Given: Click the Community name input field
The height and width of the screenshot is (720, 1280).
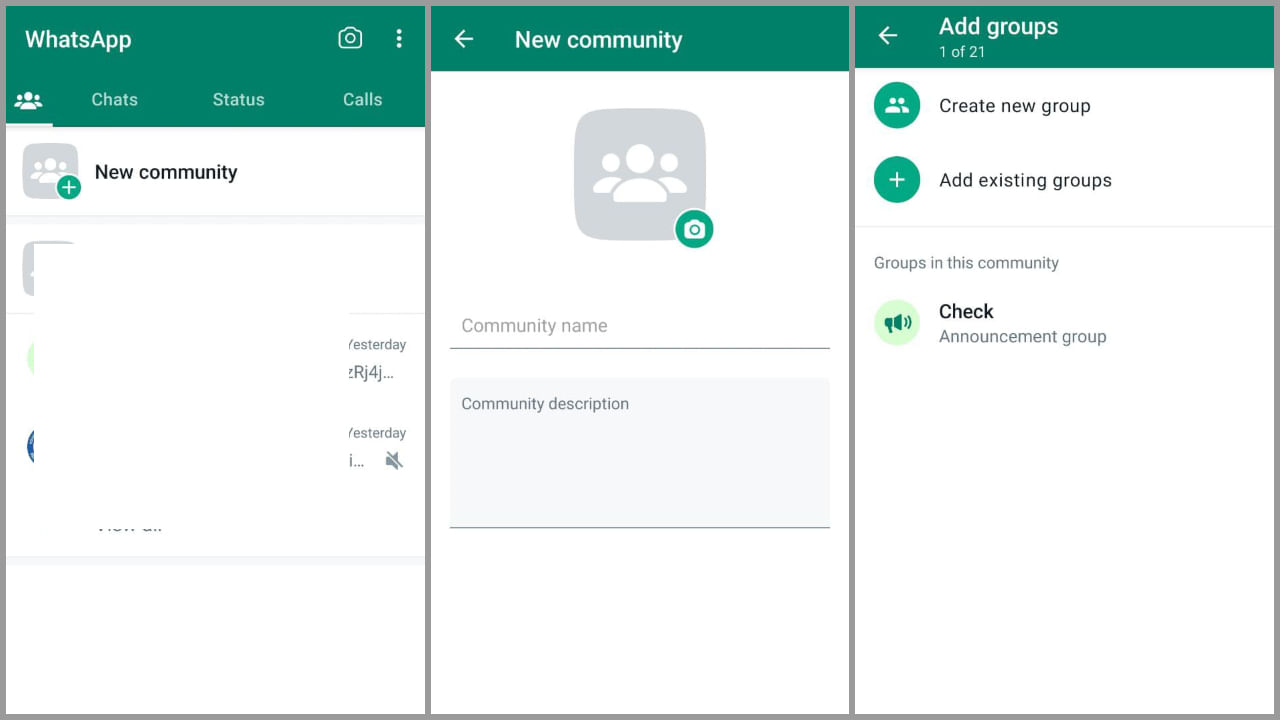Looking at the screenshot, I should coord(640,325).
